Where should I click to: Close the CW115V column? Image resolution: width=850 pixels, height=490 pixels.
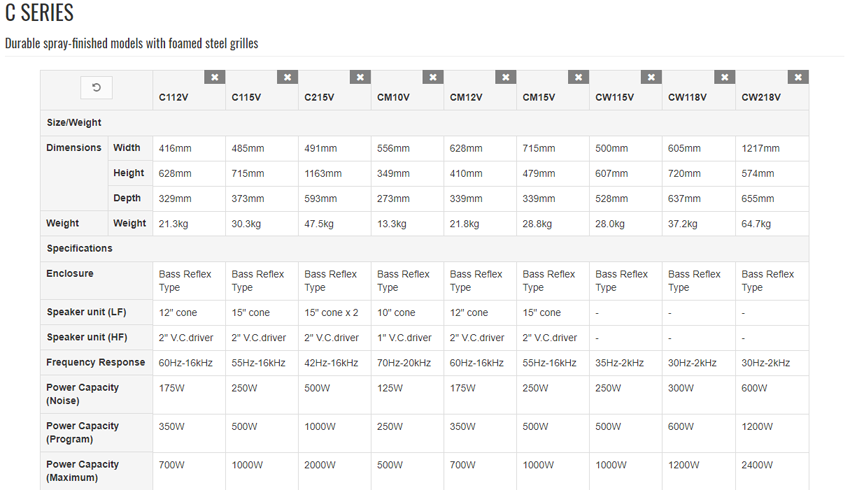tap(651, 77)
